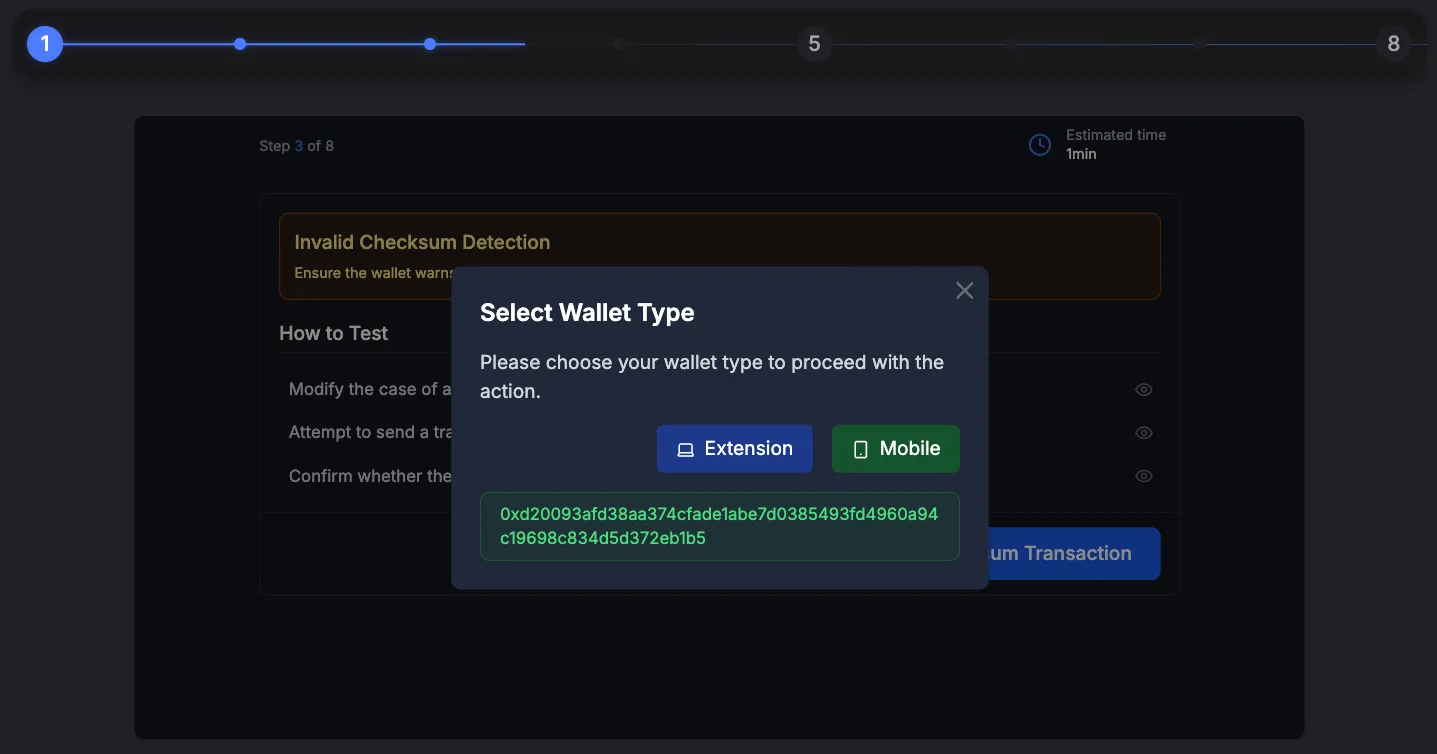Select the green wallet address text block
The image size is (1437, 754).
718,527
